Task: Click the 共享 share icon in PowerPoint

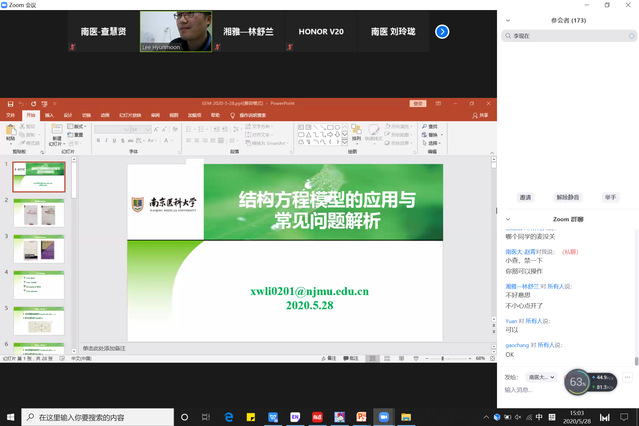Action: click(482, 115)
